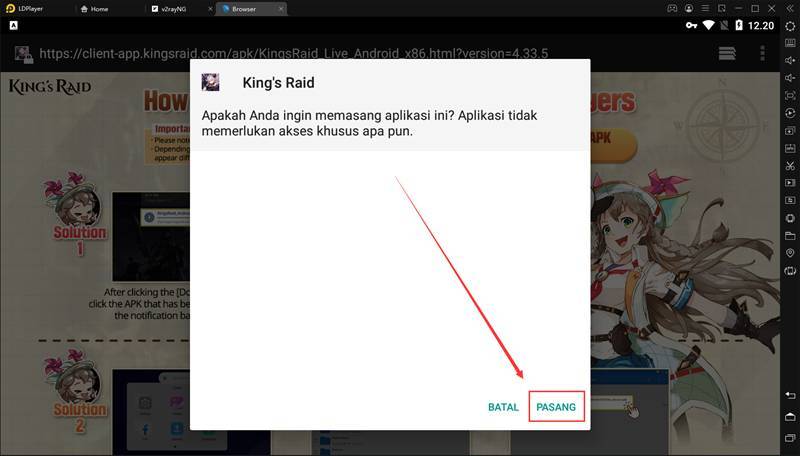Collapse the right sidebar with double-arrow icon
This screenshot has height=456, width=800.
789,9
